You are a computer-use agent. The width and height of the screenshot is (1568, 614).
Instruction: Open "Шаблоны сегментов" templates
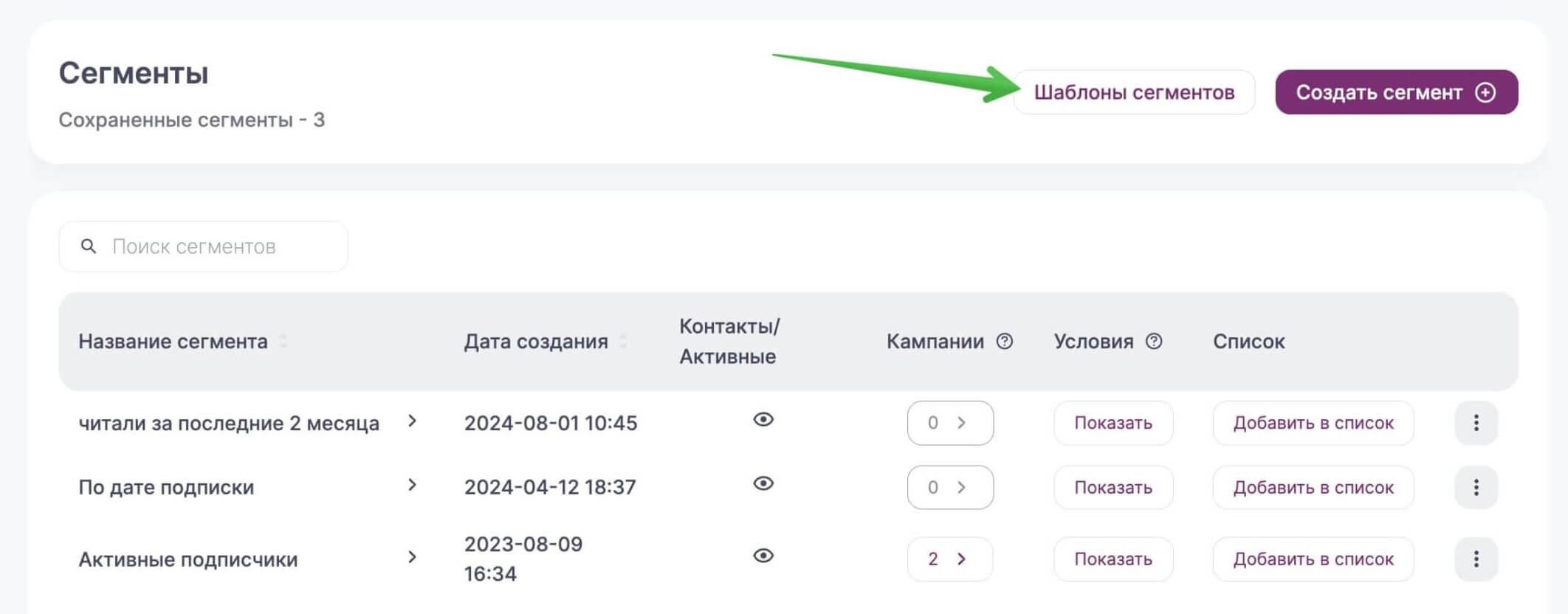[1134, 92]
